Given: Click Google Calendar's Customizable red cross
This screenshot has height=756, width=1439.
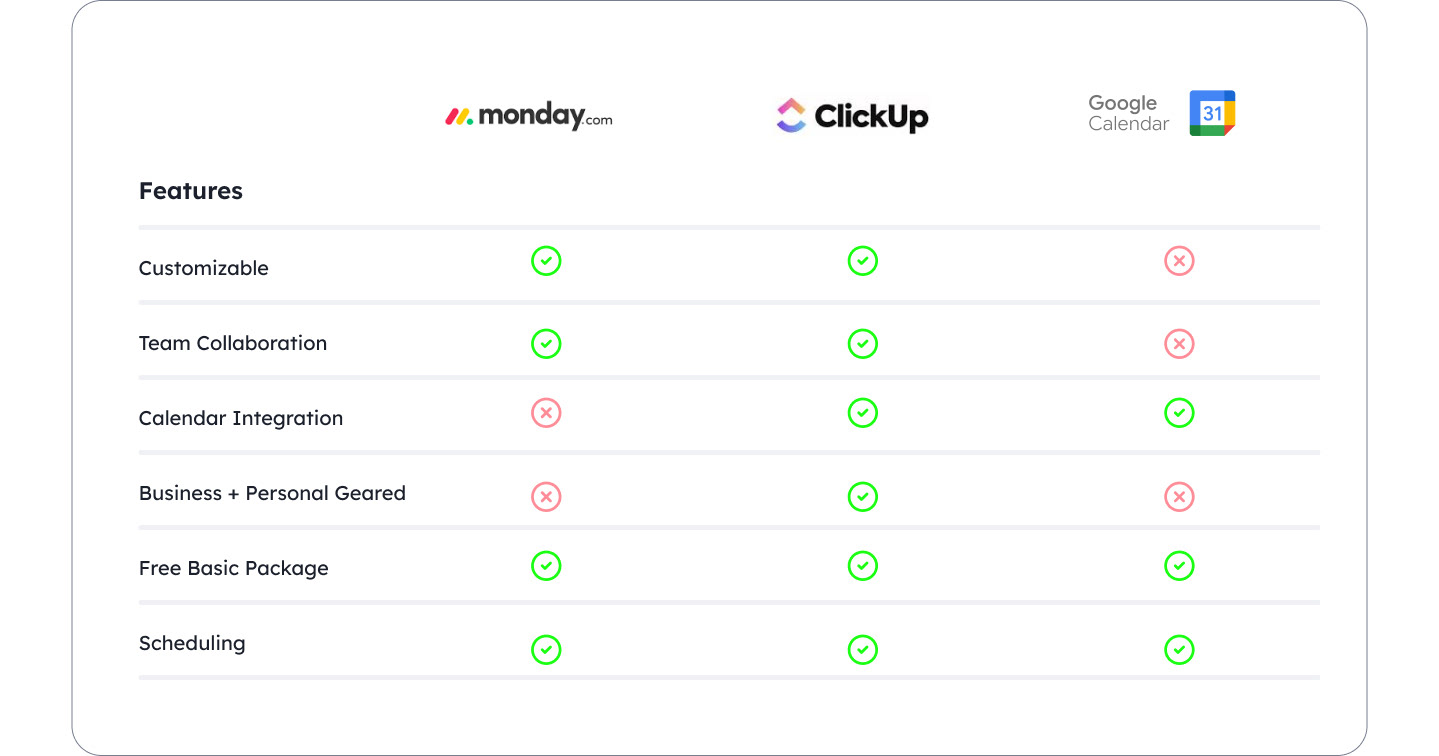Looking at the screenshot, I should click(x=1179, y=261).
